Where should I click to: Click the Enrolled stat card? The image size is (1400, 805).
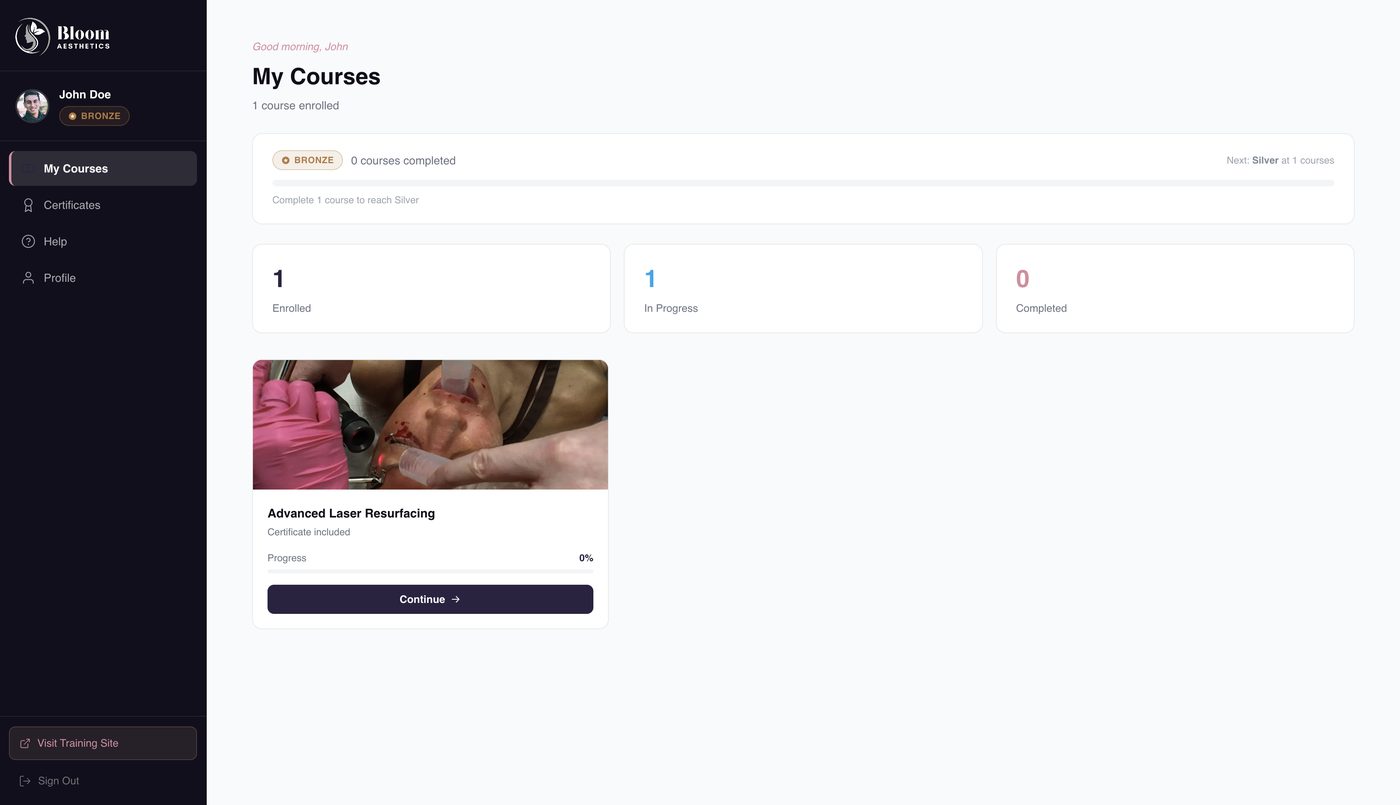(x=431, y=288)
